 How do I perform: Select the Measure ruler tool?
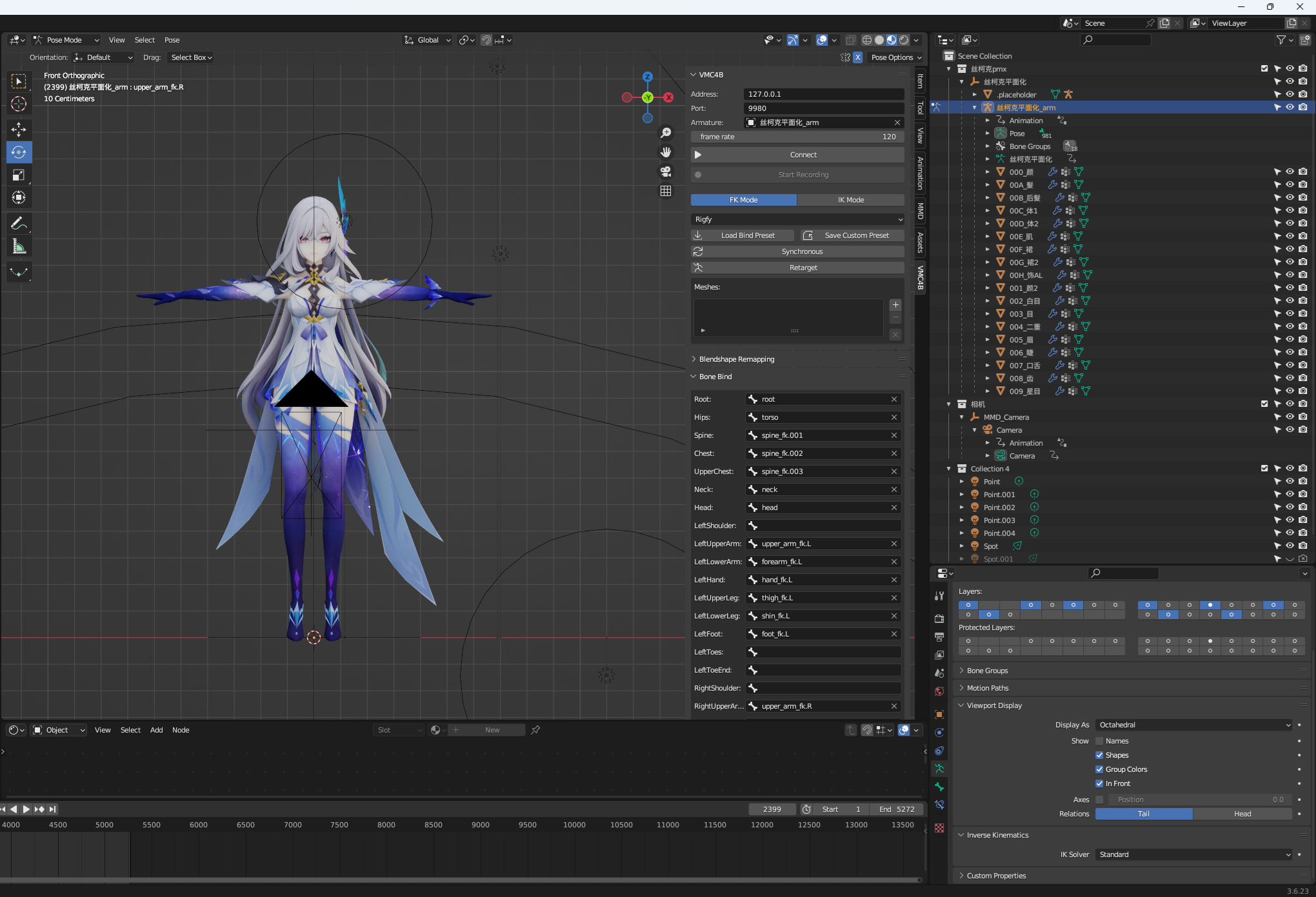pos(19,247)
